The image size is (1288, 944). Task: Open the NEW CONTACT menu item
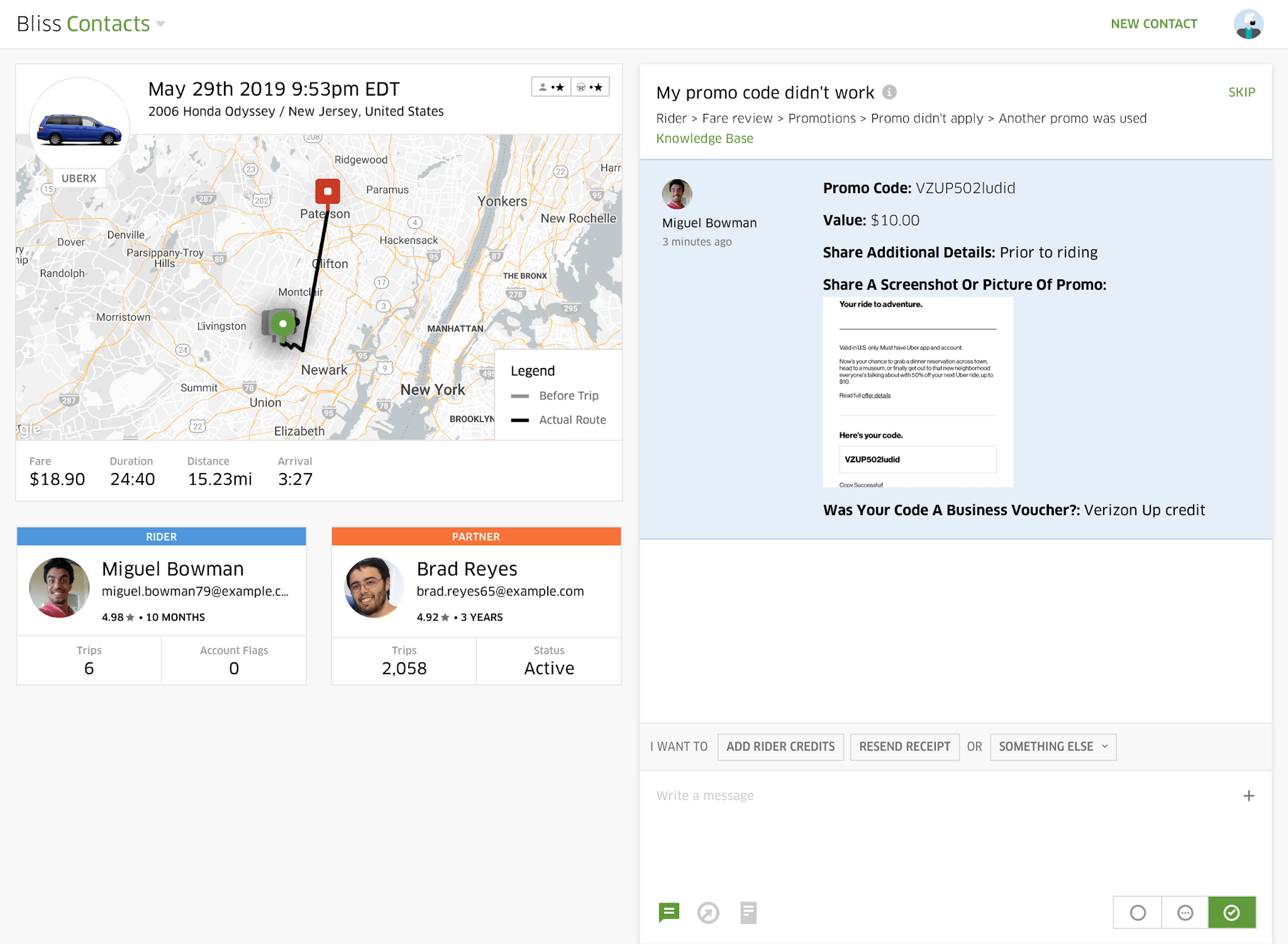click(1153, 24)
